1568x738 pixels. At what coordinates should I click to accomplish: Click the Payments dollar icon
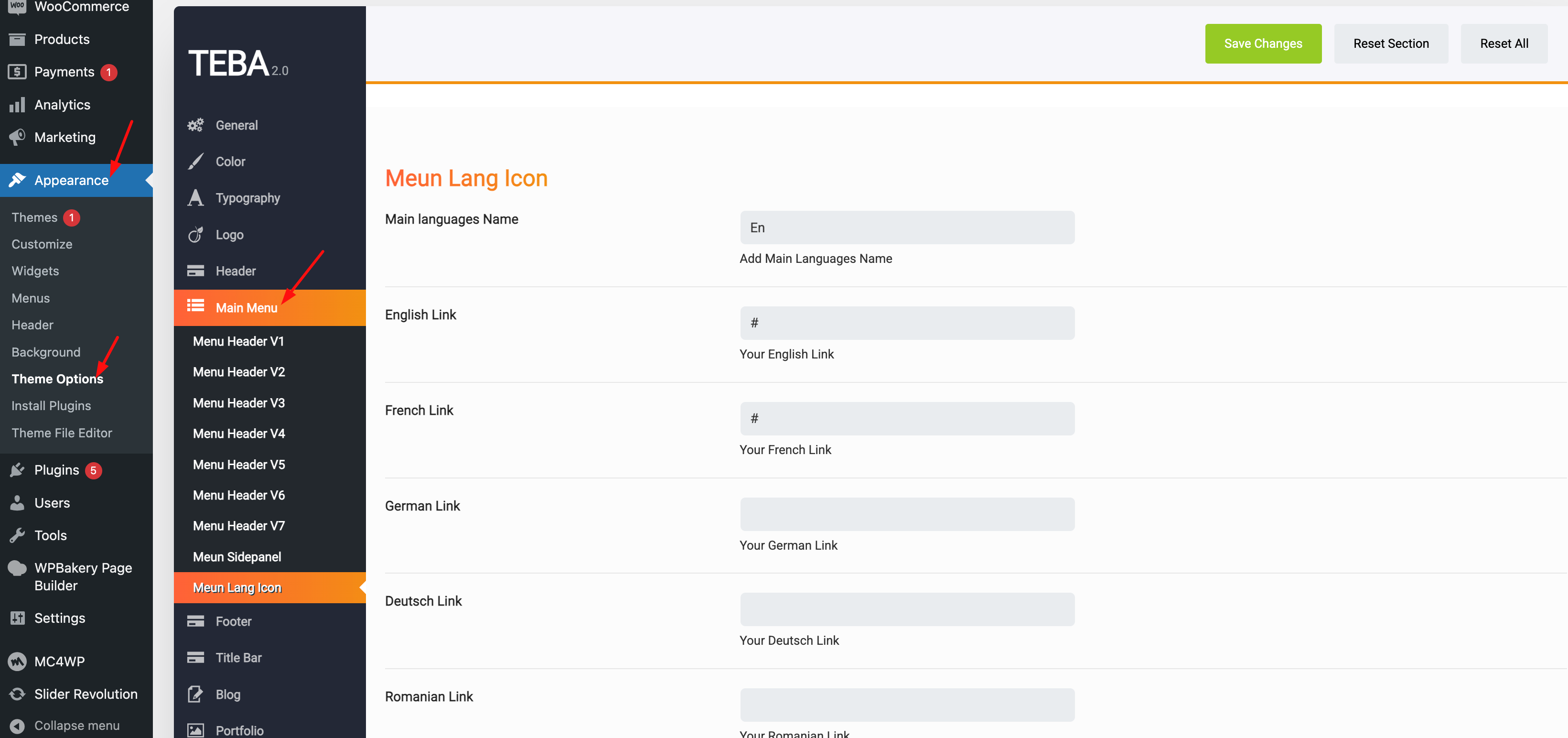tap(17, 72)
